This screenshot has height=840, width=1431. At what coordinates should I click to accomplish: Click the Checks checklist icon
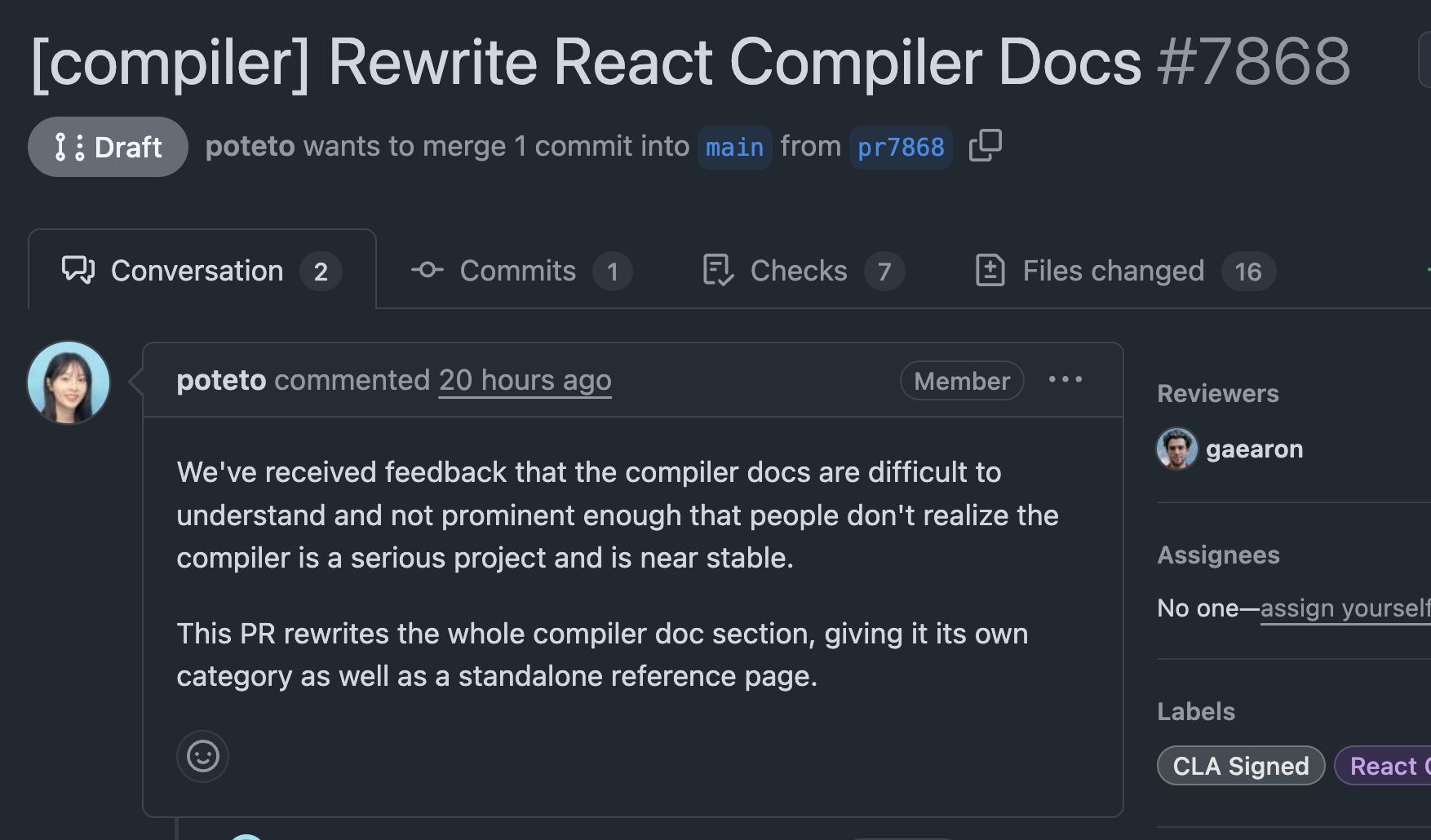pyautogui.click(x=718, y=270)
